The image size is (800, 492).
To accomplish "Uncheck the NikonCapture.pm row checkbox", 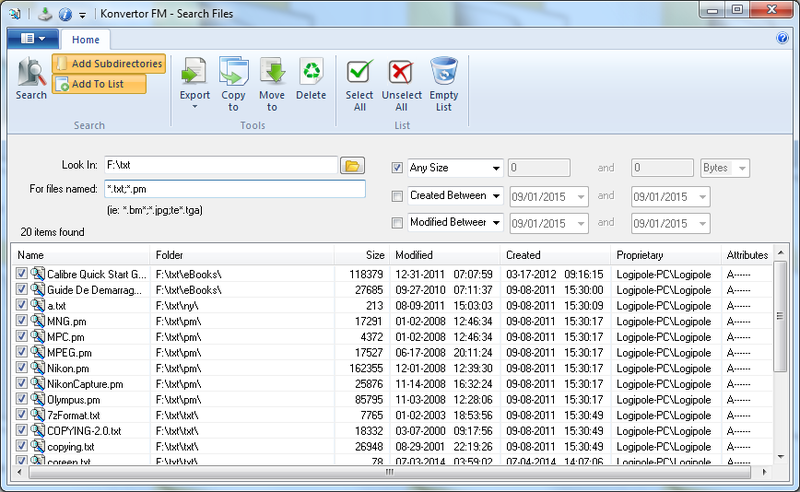I will (x=21, y=383).
